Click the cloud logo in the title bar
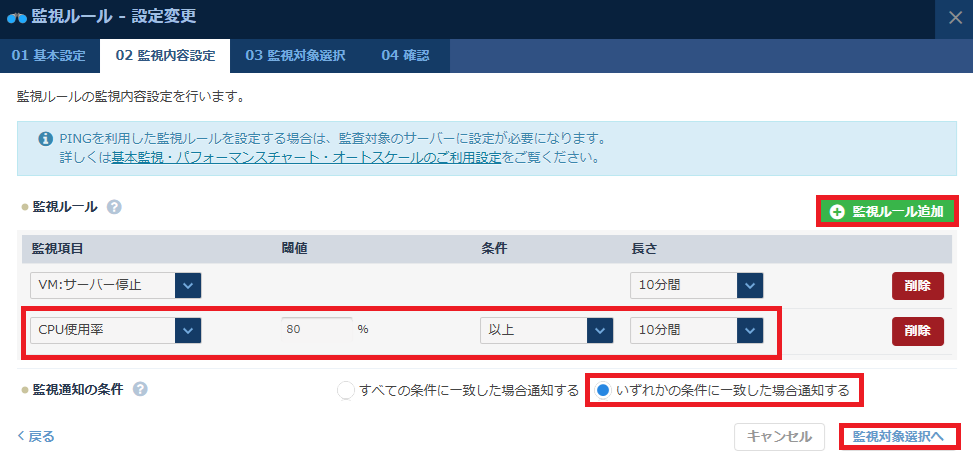The height and width of the screenshot is (465, 973). point(16,17)
